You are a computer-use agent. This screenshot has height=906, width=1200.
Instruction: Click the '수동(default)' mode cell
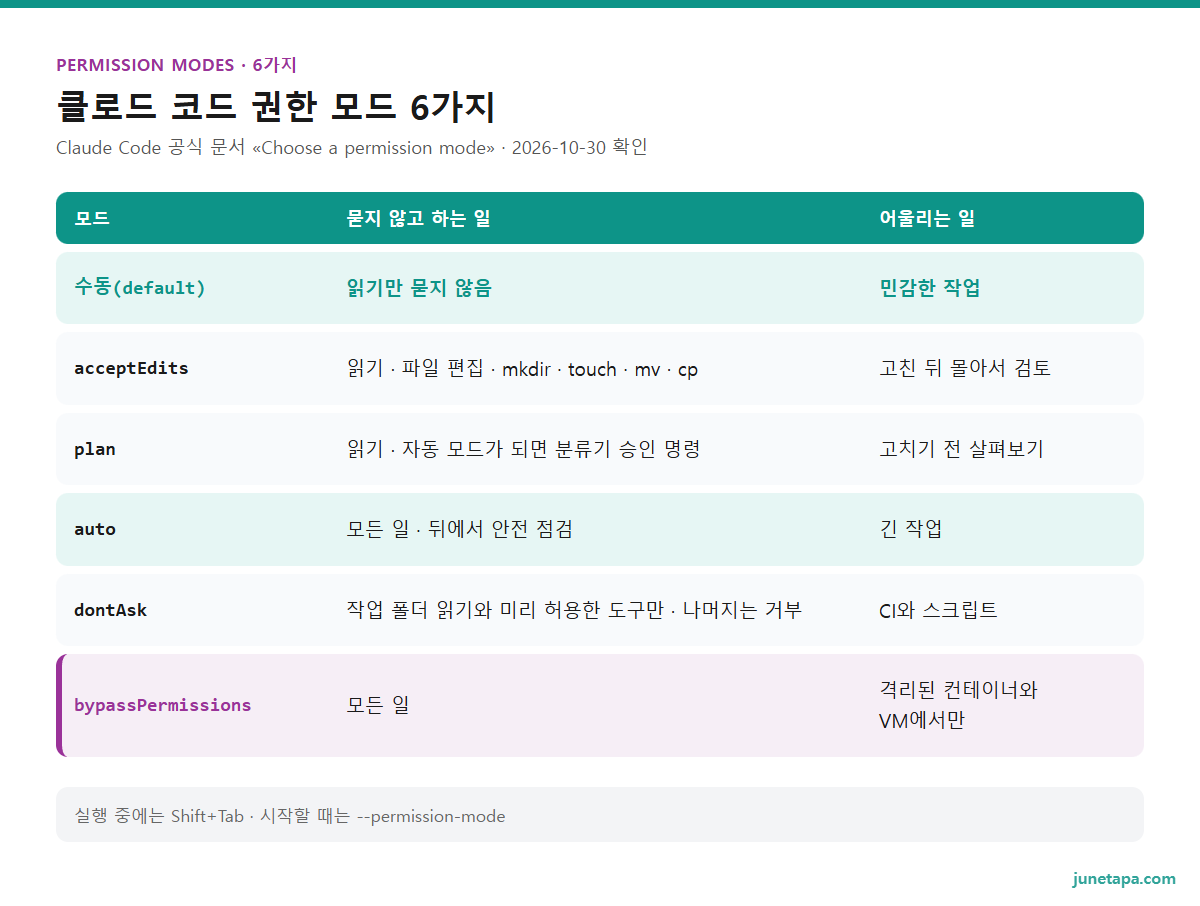click(140, 288)
